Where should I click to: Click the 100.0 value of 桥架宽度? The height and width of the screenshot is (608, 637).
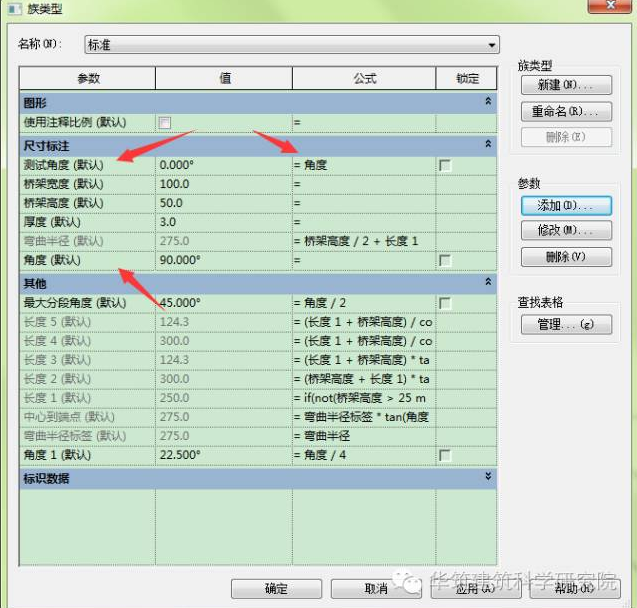click(224, 184)
